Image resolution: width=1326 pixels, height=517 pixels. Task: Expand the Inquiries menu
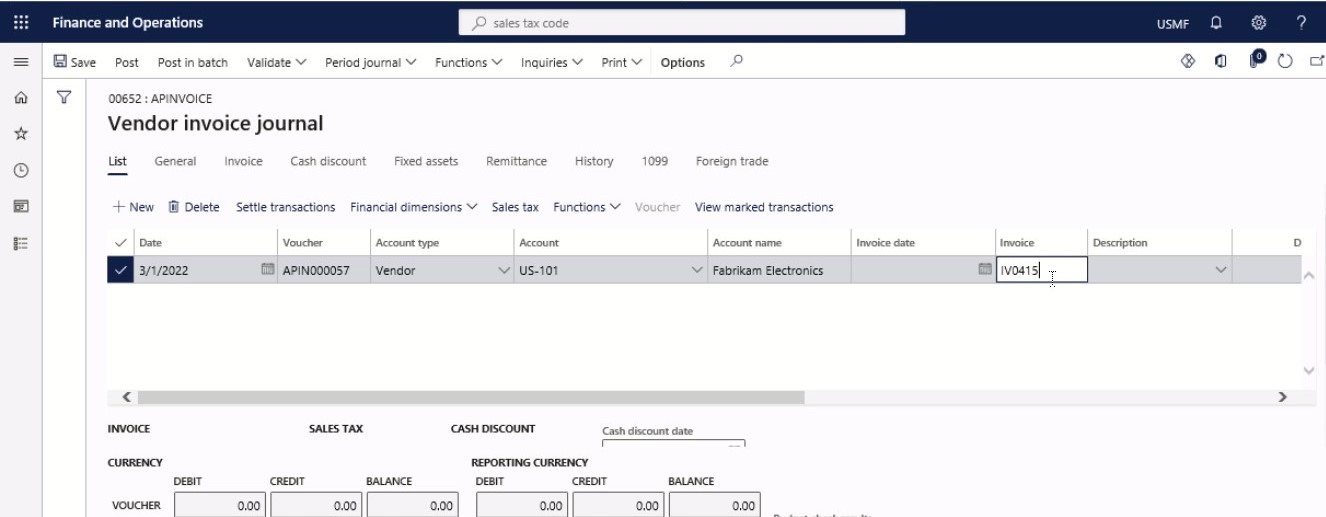[x=552, y=62]
